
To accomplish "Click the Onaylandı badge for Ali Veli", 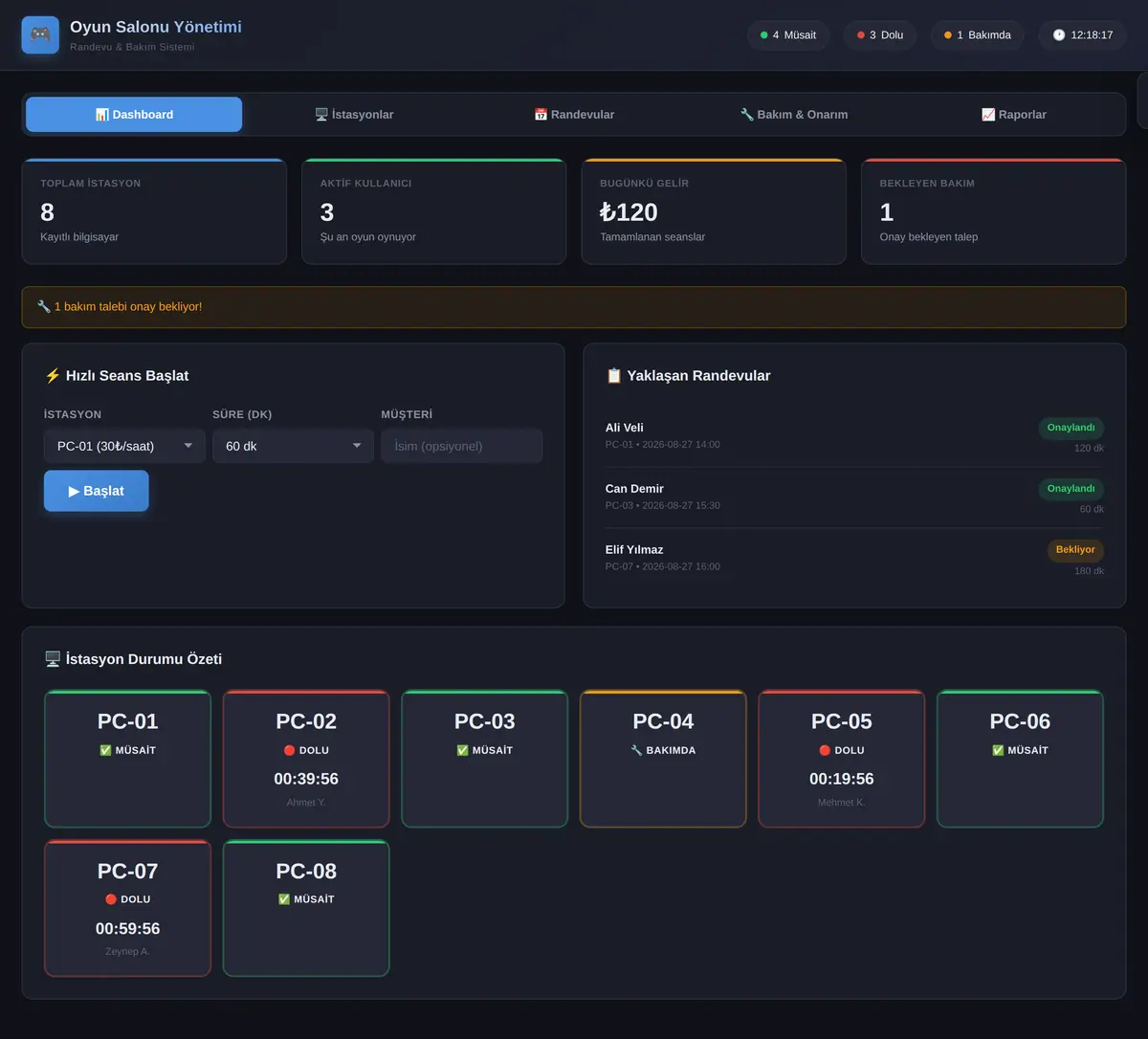I will pos(1071,428).
